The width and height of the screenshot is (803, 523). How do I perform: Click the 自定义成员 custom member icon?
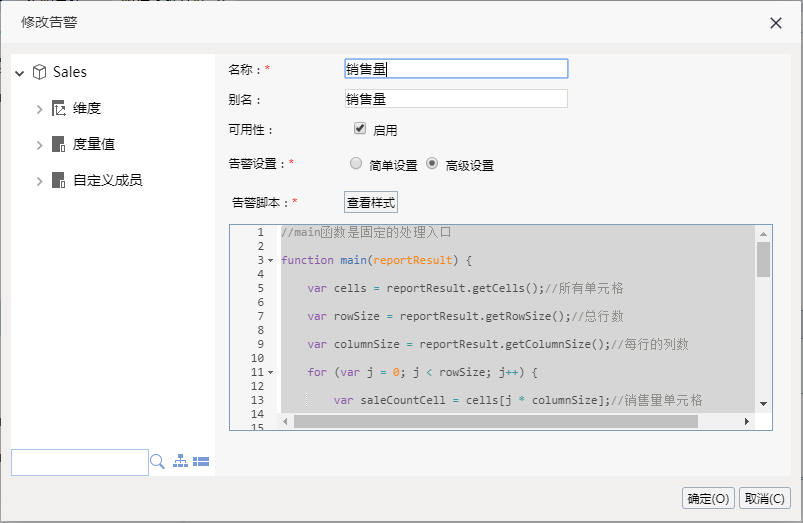58,180
